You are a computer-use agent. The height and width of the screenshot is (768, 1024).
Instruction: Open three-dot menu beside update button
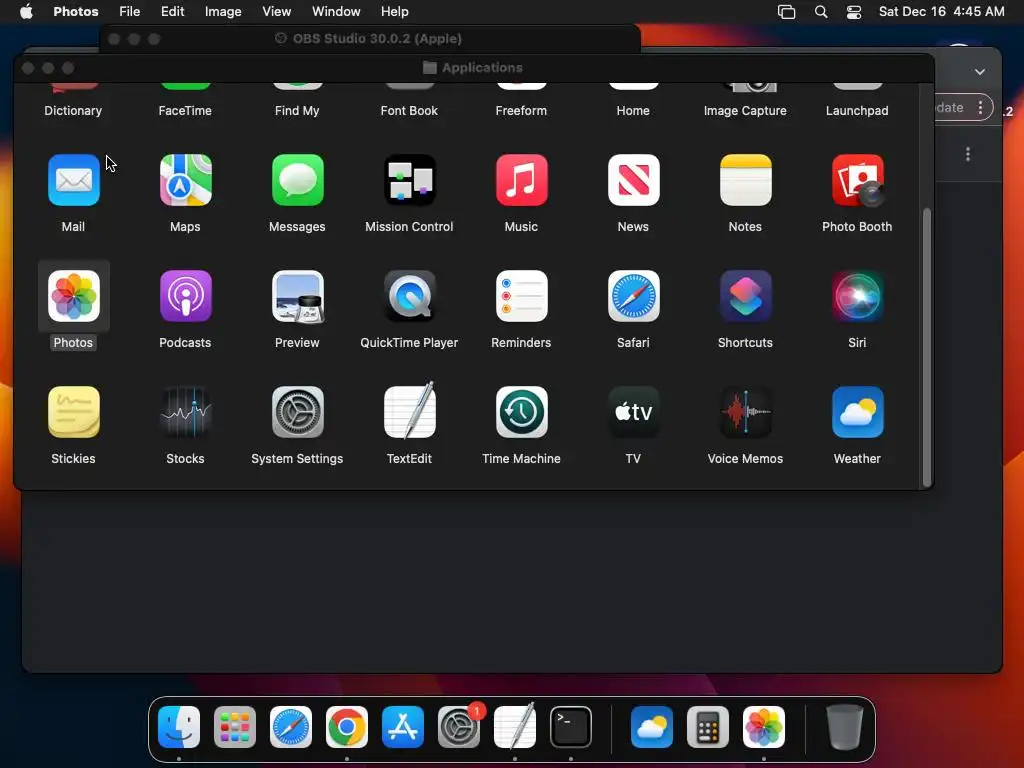980,108
